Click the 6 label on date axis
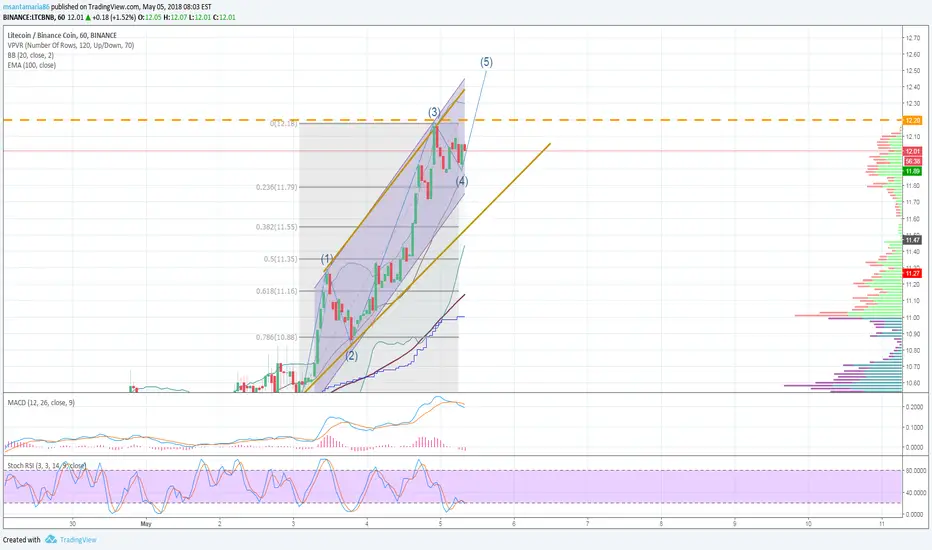The width and height of the screenshot is (932, 550). [x=514, y=524]
